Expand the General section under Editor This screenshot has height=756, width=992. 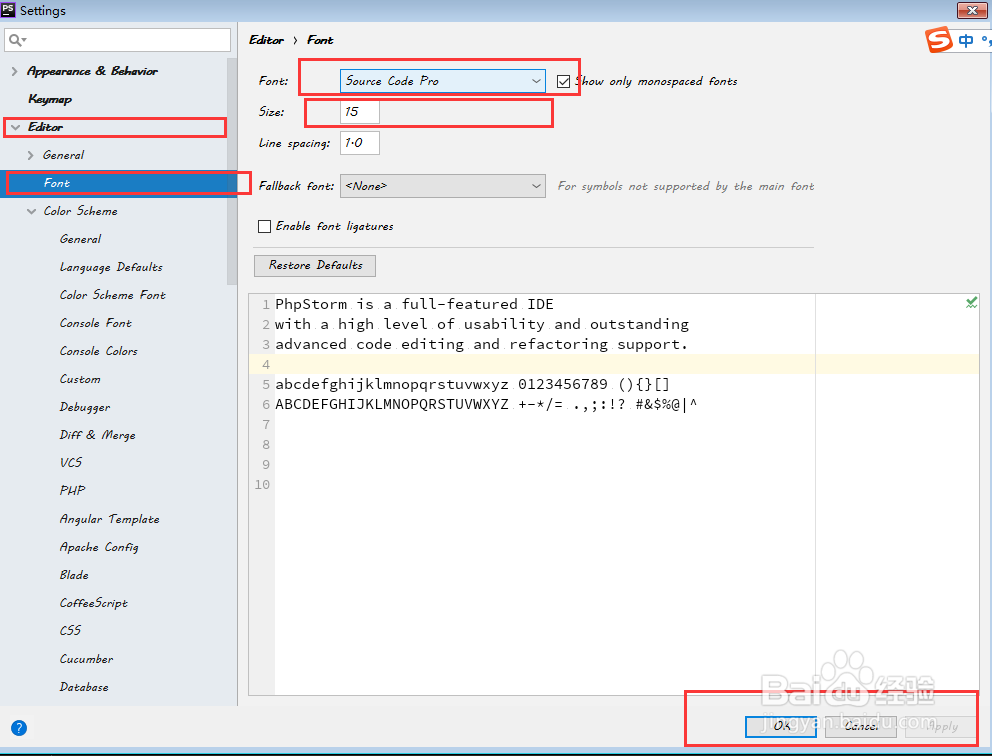click(x=30, y=155)
